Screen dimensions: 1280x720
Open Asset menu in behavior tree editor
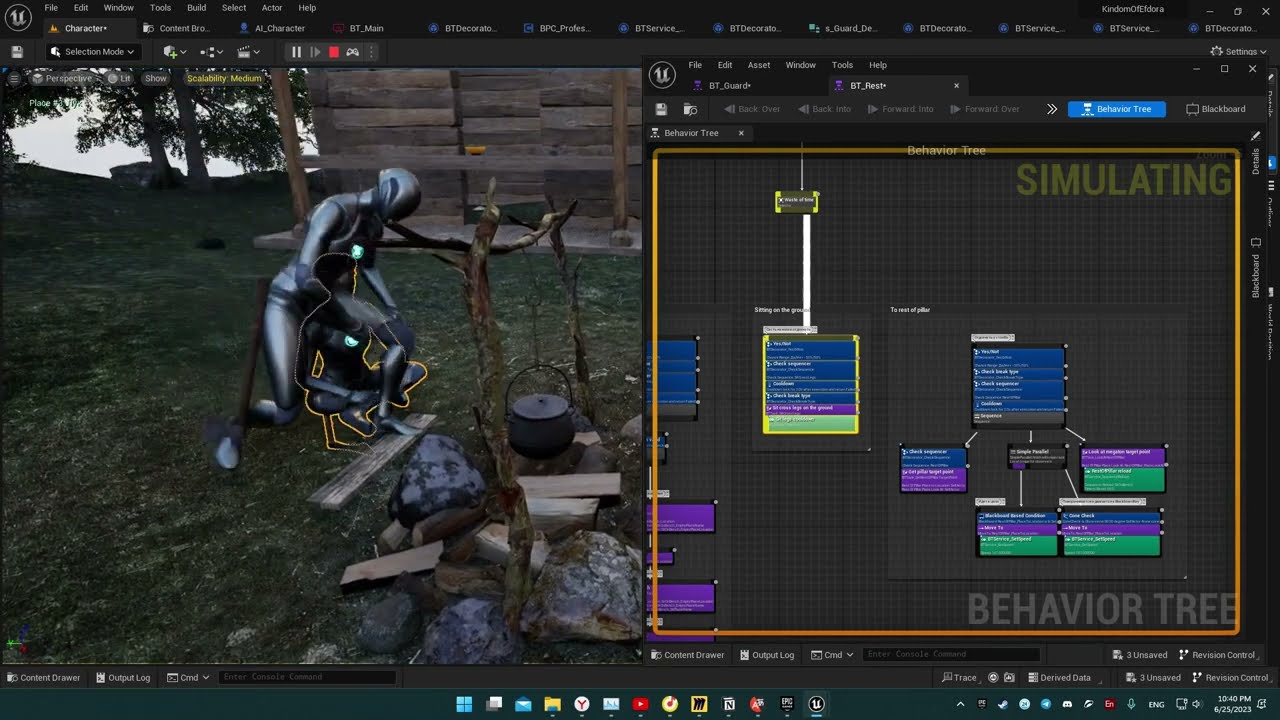759,65
